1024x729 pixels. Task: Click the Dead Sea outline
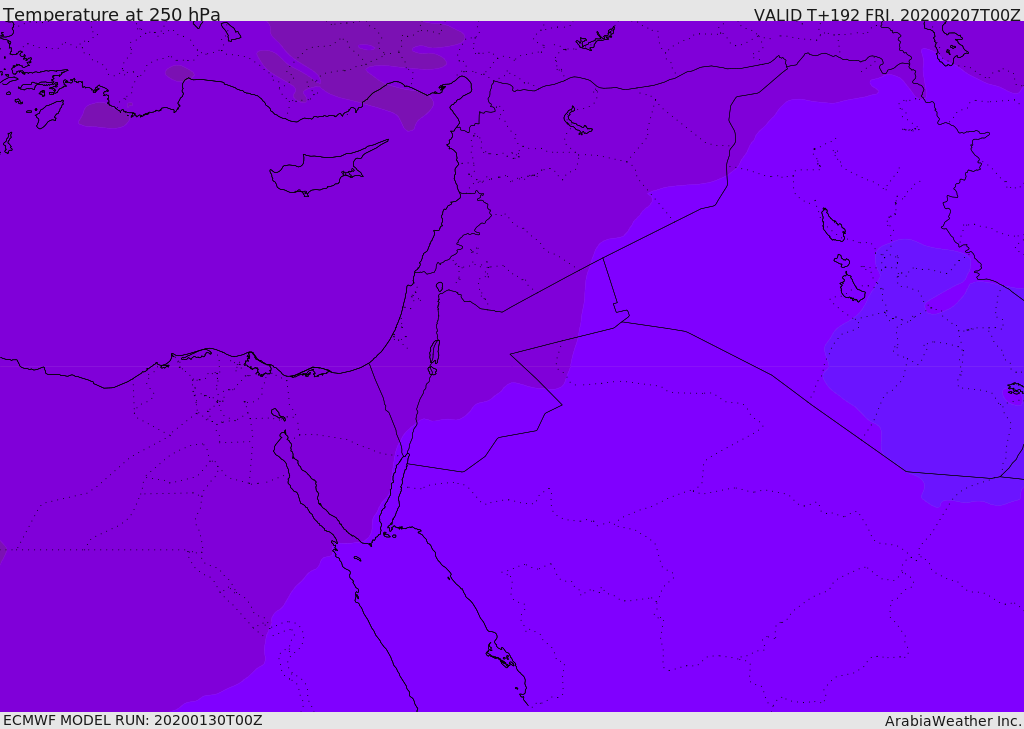[434, 353]
